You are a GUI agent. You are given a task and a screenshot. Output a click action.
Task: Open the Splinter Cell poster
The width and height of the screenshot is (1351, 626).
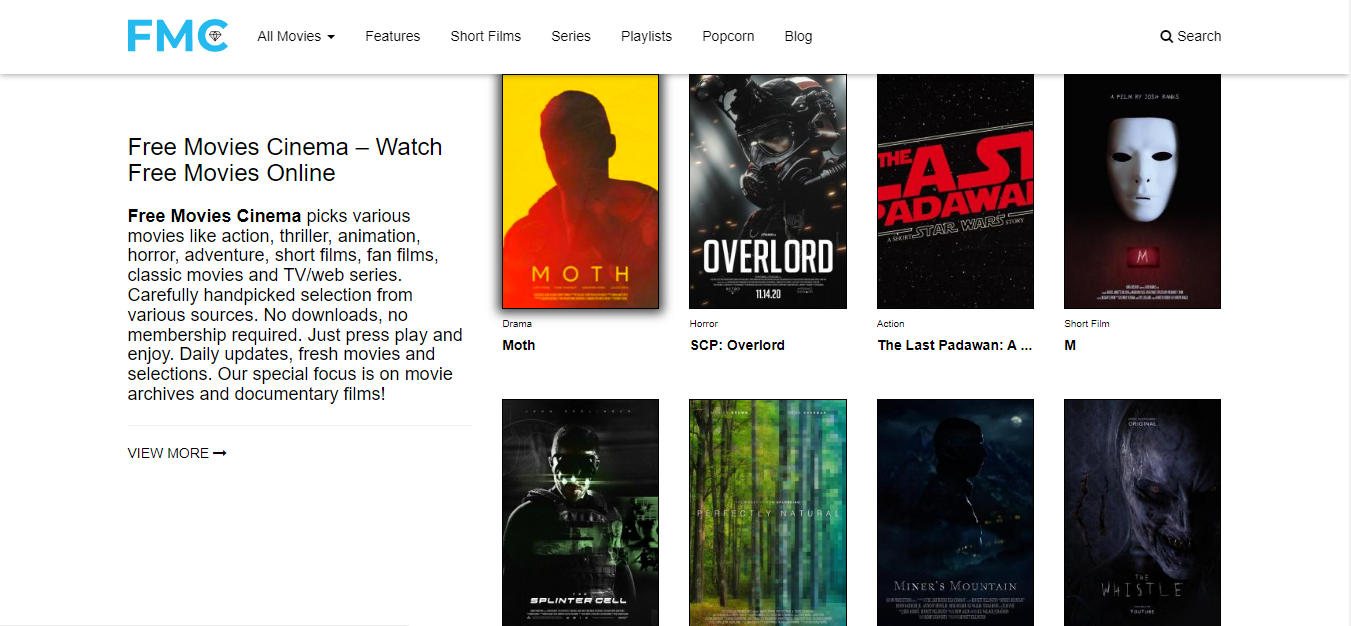(580, 512)
